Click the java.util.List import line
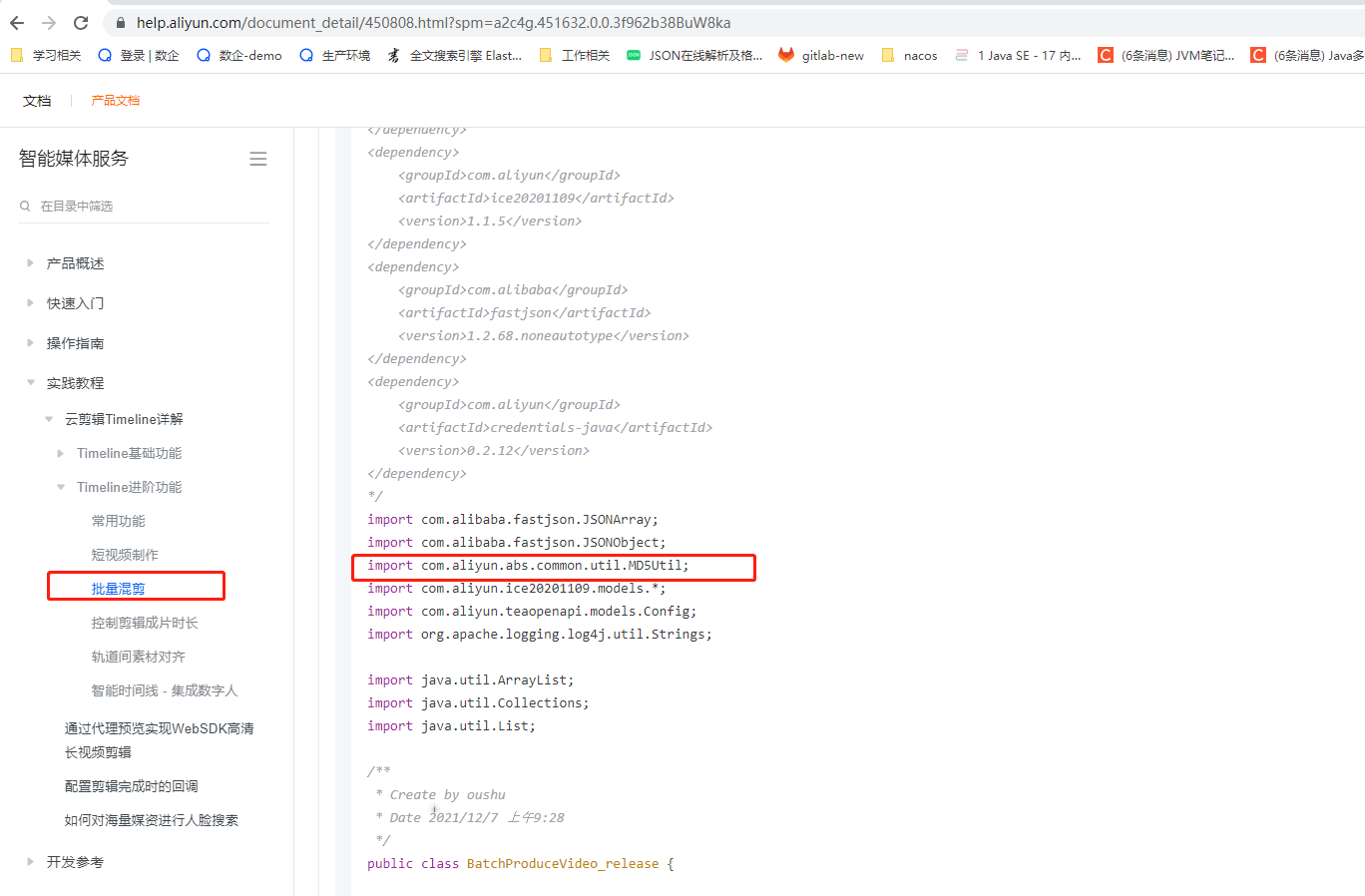The image size is (1365, 896). click(x=451, y=726)
